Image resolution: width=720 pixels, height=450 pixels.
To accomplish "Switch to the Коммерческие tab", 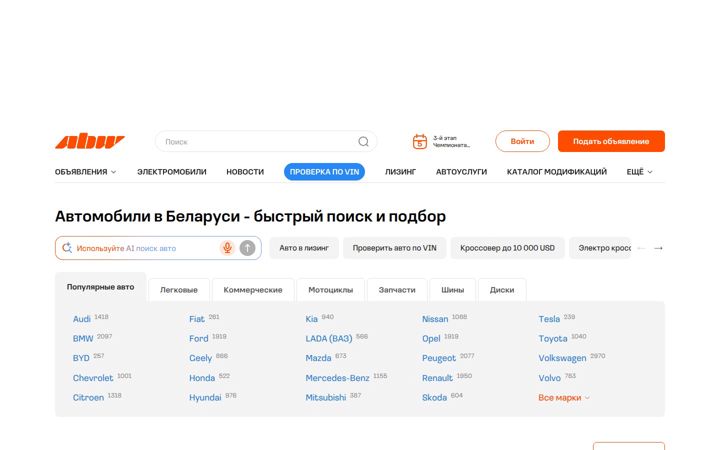I will 253,290.
